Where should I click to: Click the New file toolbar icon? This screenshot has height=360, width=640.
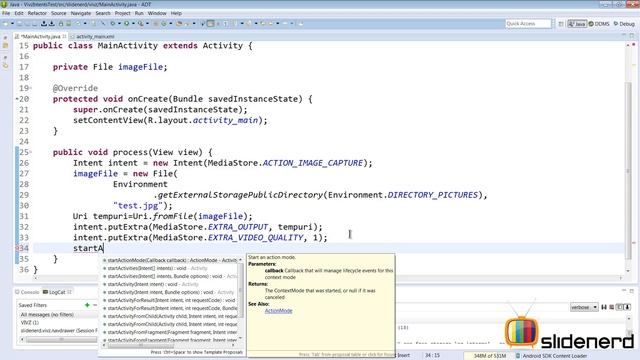pyautogui.click(x=6, y=24)
